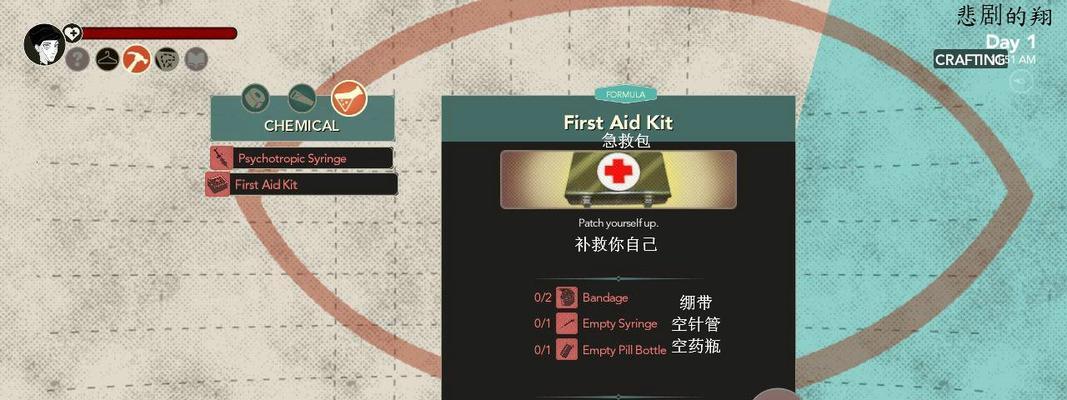Select the chemical flask crafting category
The width and height of the screenshot is (1067, 400).
tap(349, 98)
